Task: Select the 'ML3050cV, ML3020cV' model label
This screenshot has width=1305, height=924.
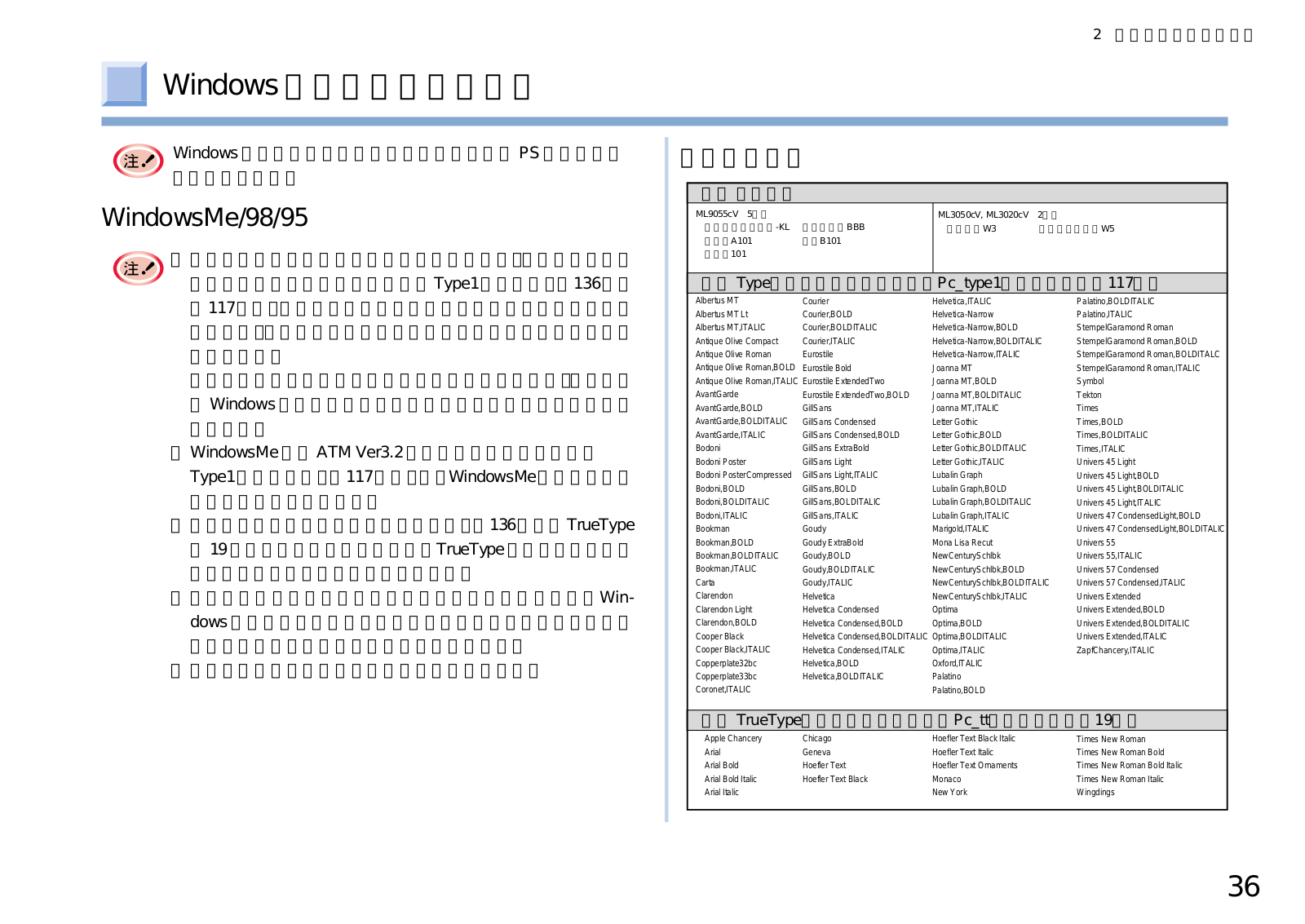Action: [984, 214]
